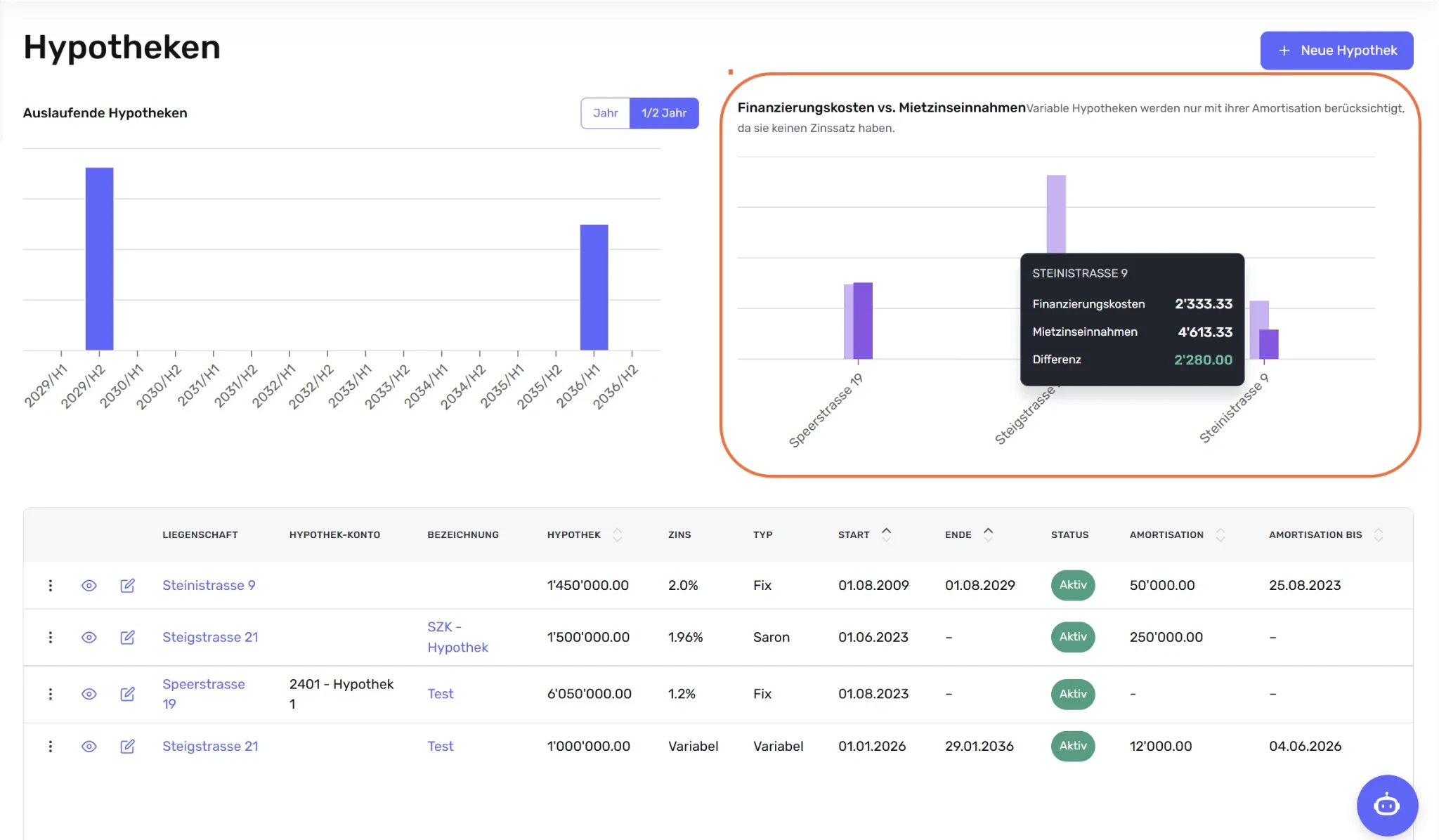Open the row menu for Steinistrasse 9
Image resolution: width=1439 pixels, height=840 pixels.
[x=50, y=585]
